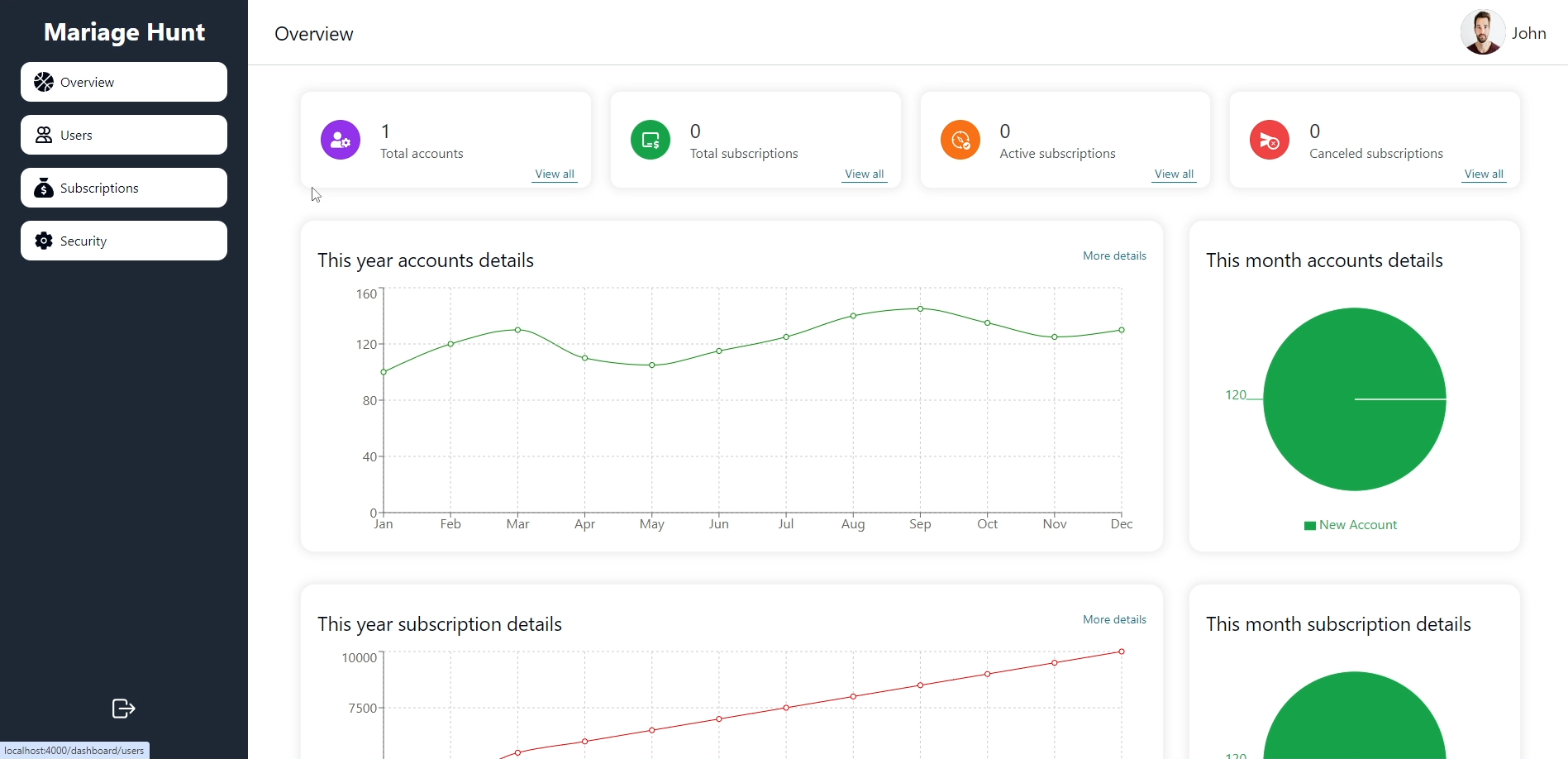Click the red Canceled subscriptions icon

(1270, 140)
